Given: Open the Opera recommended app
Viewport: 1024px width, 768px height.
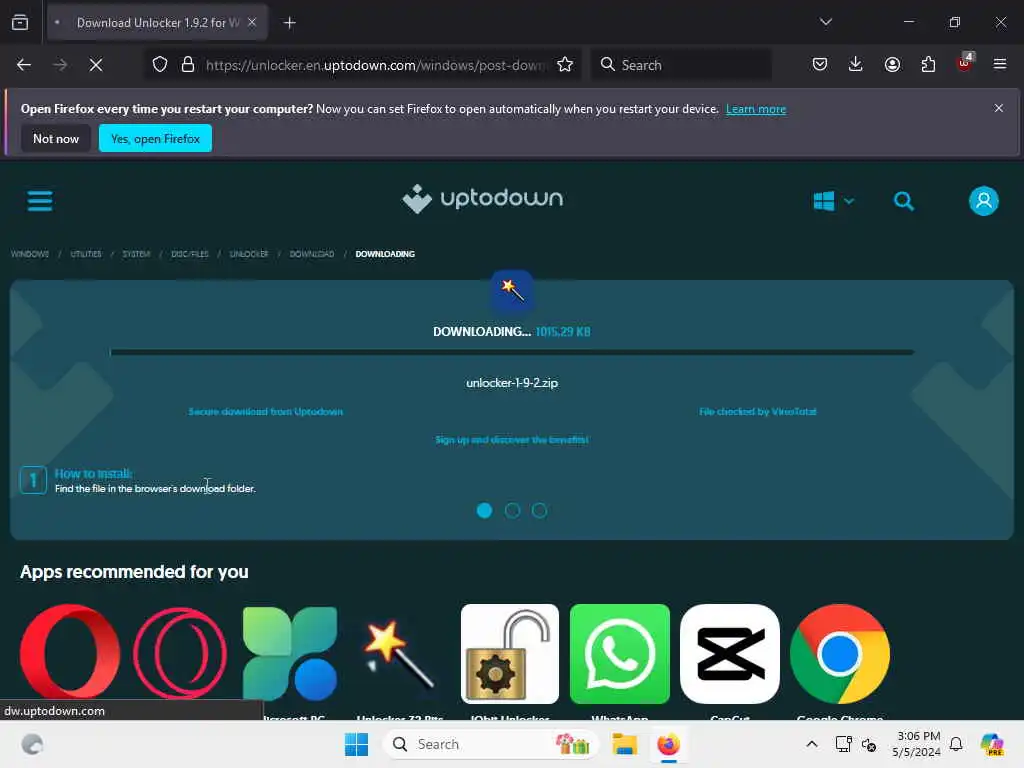Looking at the screenshot, I should click(70, 652).
